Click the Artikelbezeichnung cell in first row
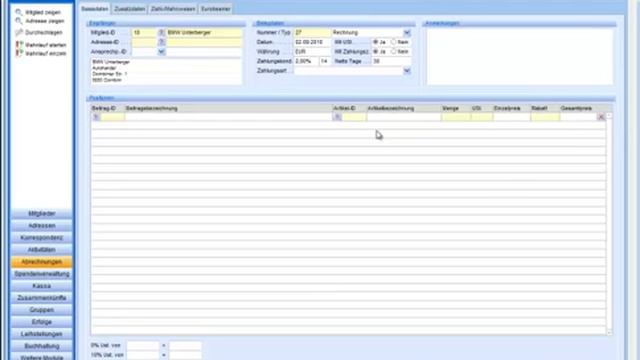Viewport: 640px width, 360px height. [404, 117]
